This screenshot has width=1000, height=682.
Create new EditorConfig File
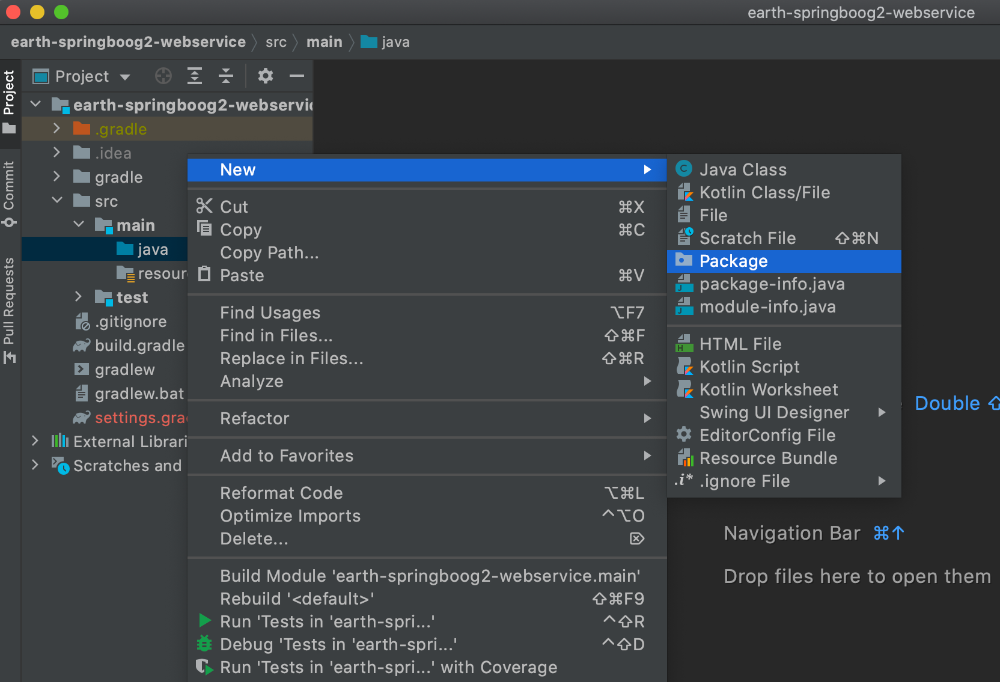[x=784, y=436]
